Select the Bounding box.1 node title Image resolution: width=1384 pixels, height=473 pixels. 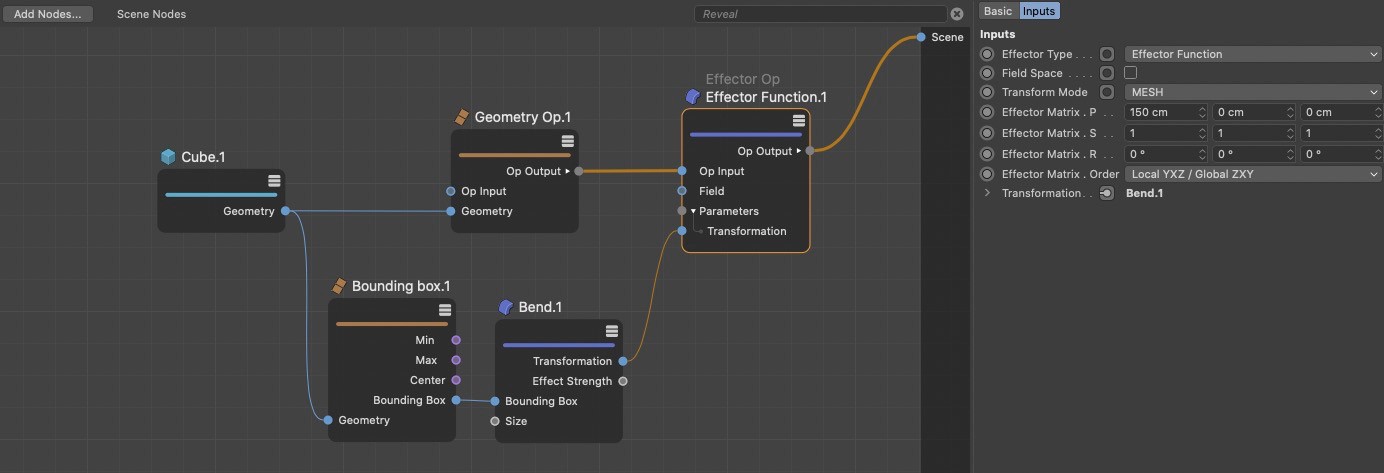pos(401,286)
